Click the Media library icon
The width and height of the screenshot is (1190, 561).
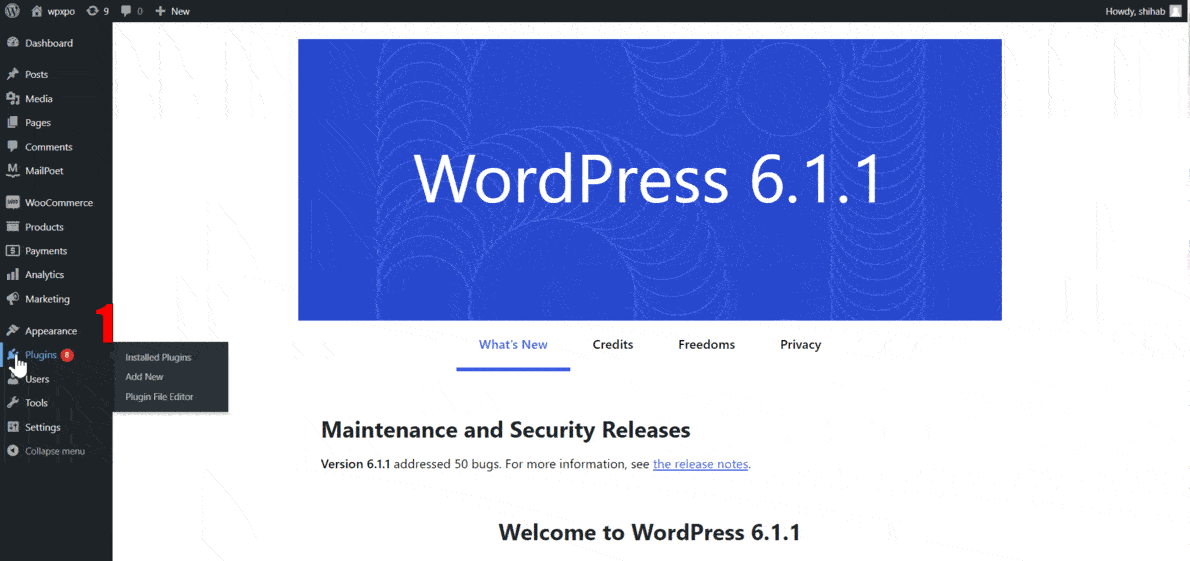point(12,99)
